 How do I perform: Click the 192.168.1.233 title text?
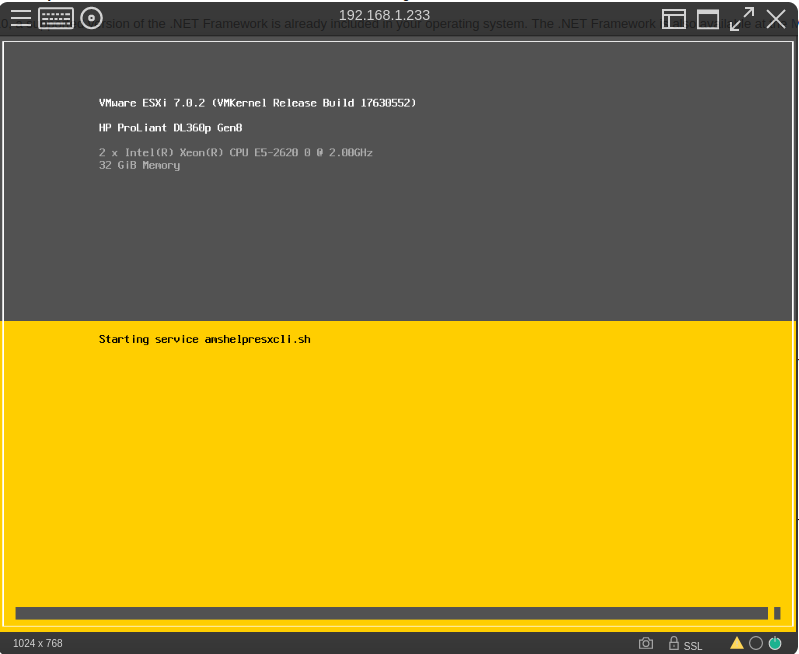tap(384, 15)
